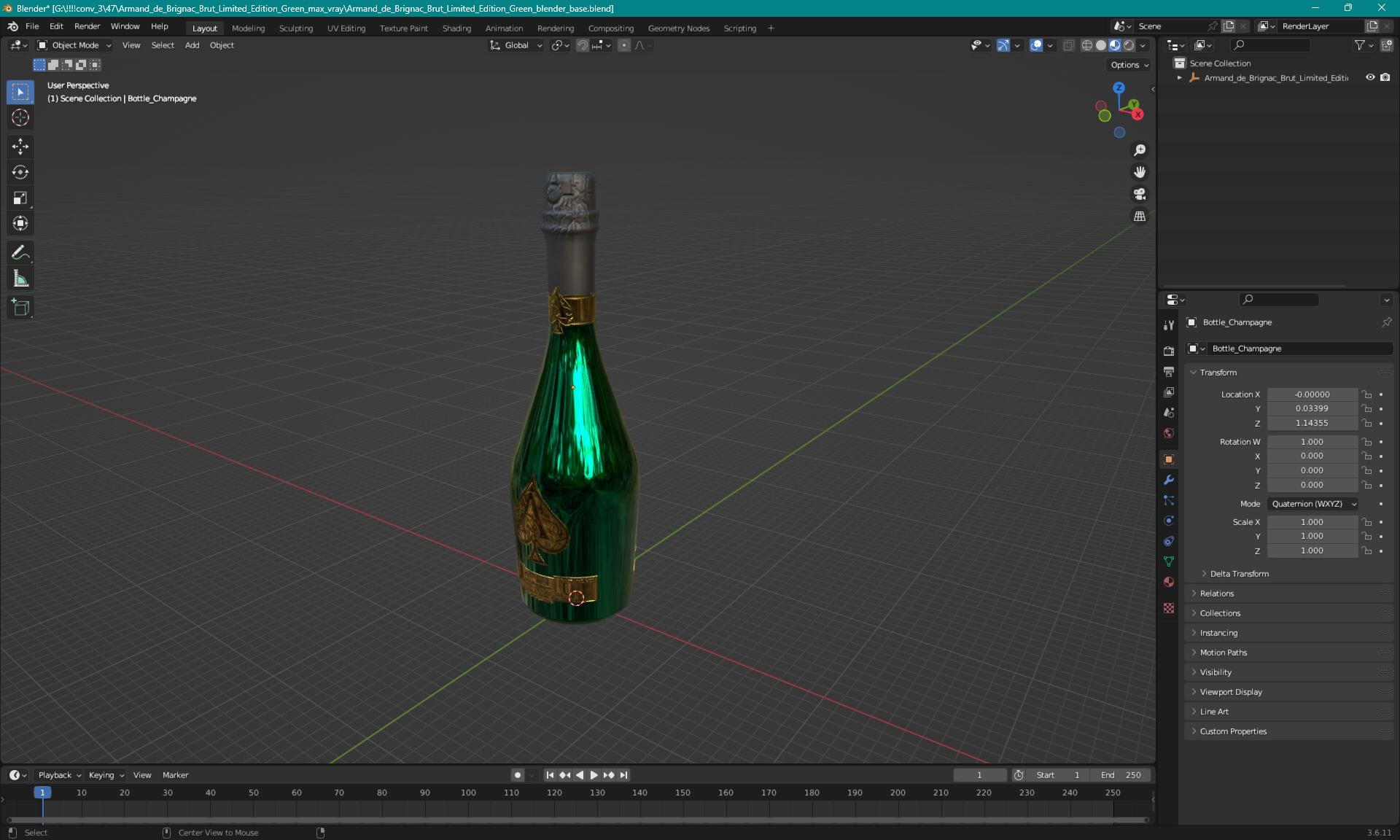The height and width of the screenshot is (840, 1400).
Task: Toggle render camera for Armand_de_Brignac collection
Action: (x=1385, y=77)
